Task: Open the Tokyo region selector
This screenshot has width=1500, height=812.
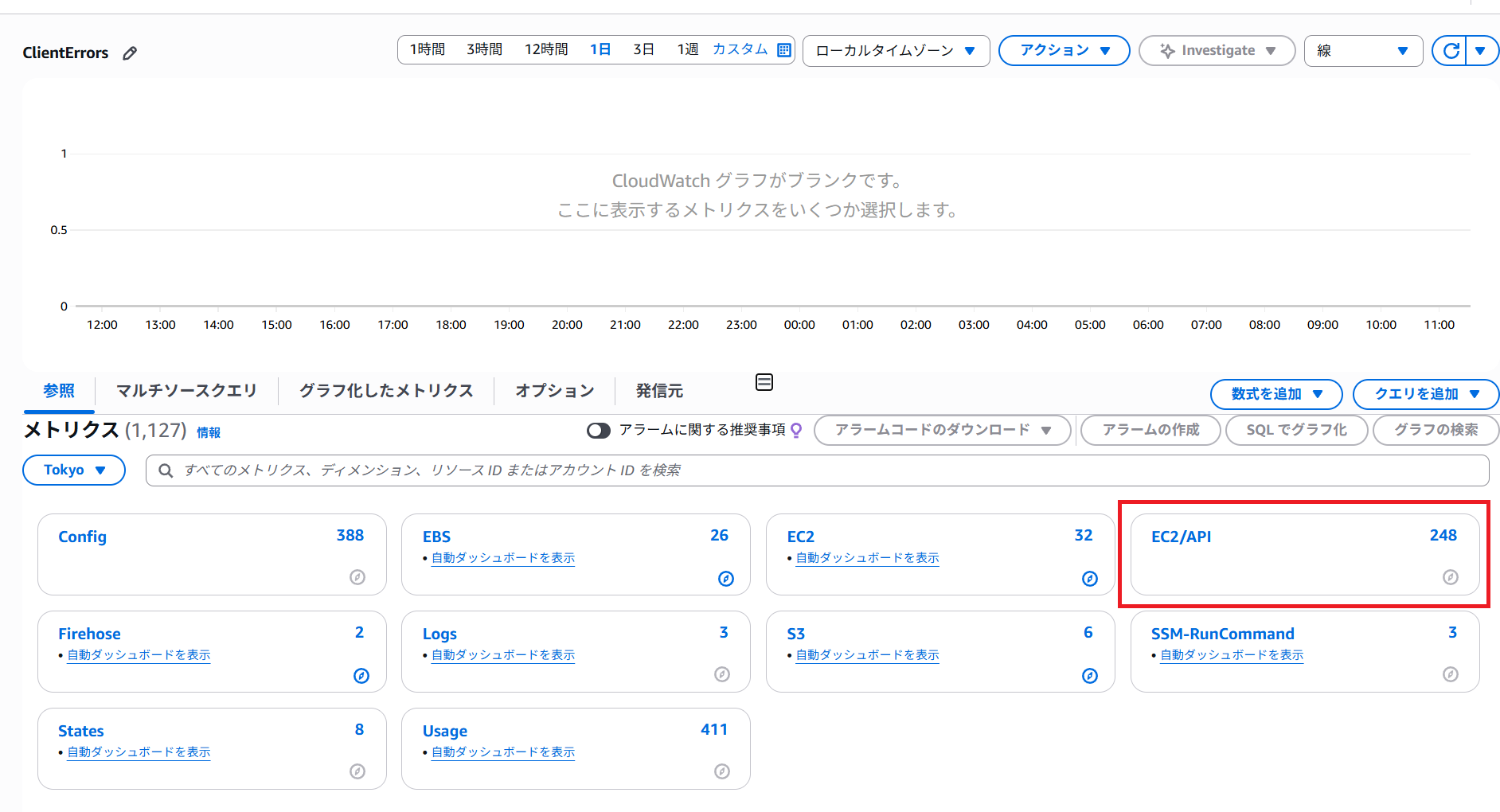Action: tap(74, 470)
